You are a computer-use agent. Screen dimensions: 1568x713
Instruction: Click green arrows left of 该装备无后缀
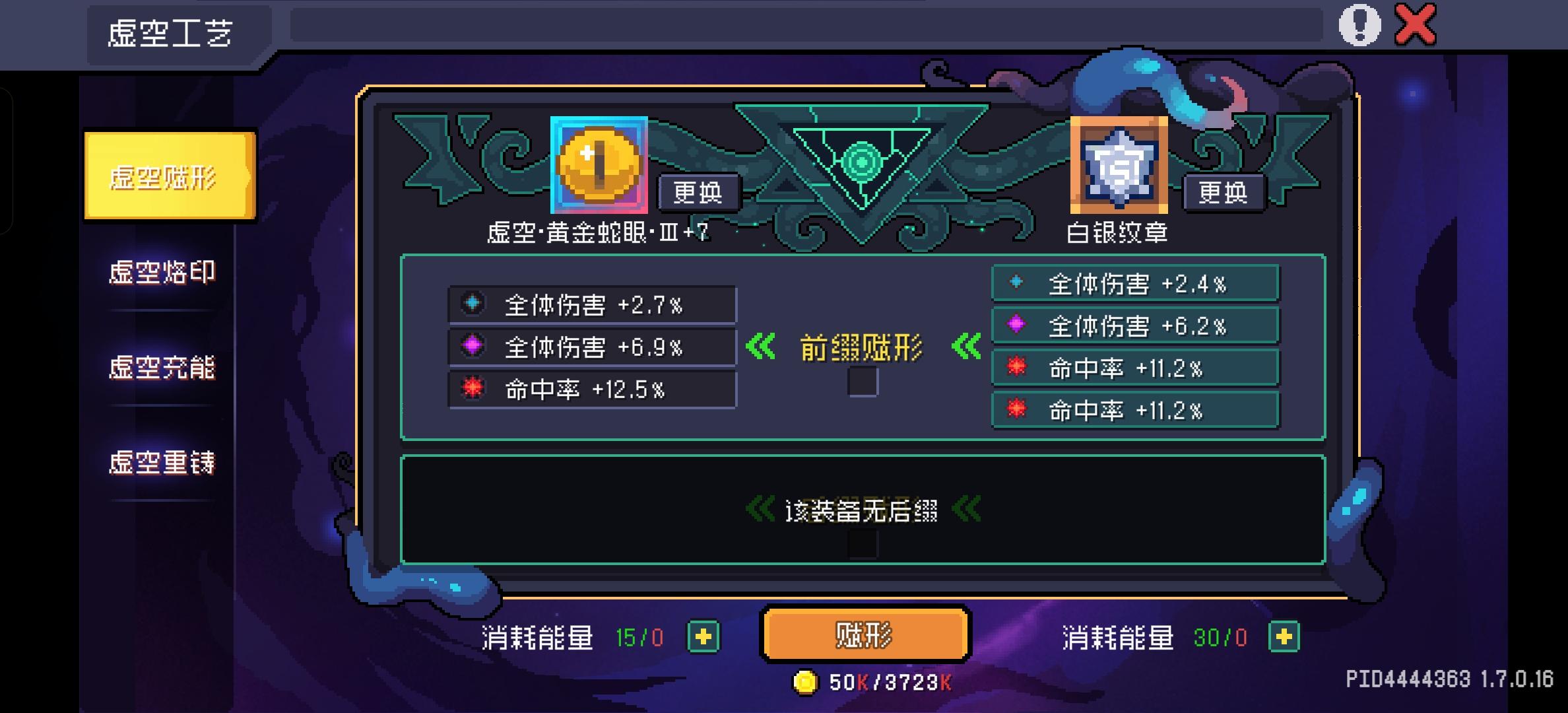[760, 509]
